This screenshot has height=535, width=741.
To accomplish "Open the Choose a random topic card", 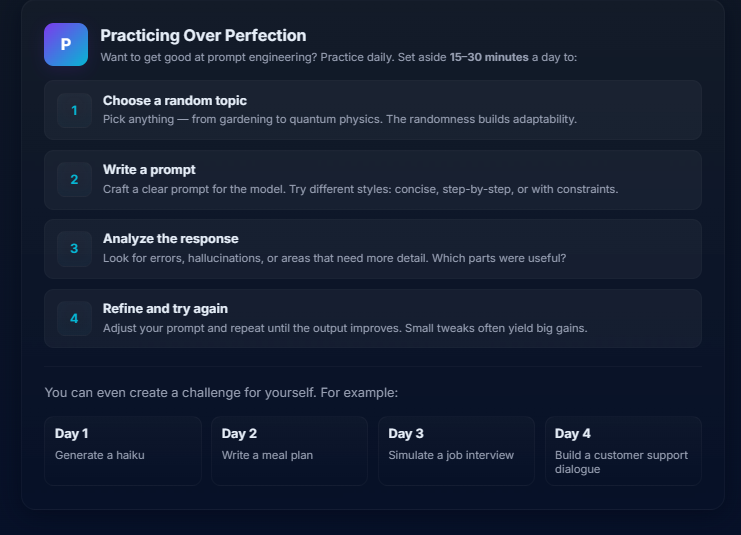I will pos(372,110).
